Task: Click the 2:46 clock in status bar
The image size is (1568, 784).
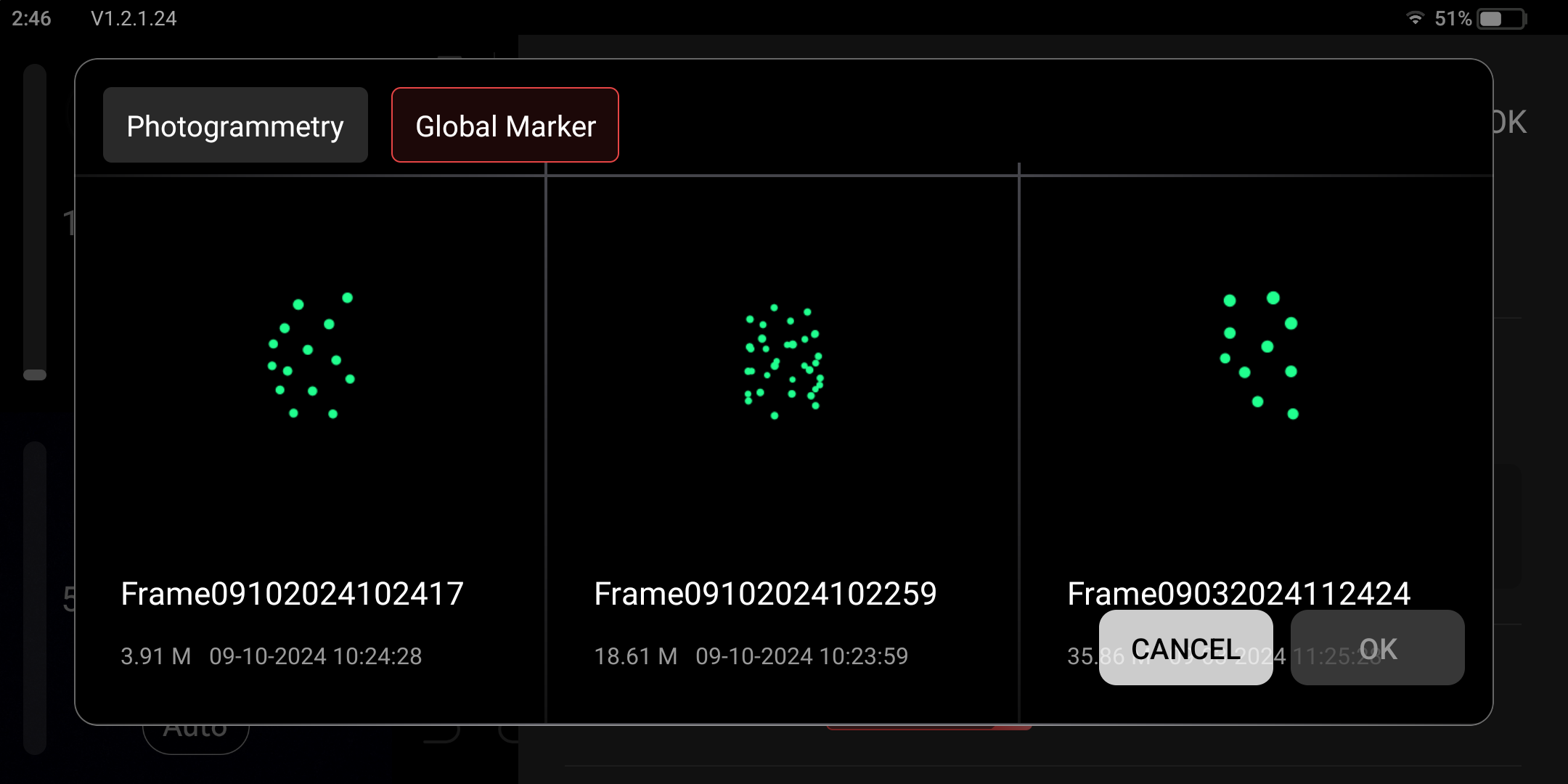Action: (31, 19)
